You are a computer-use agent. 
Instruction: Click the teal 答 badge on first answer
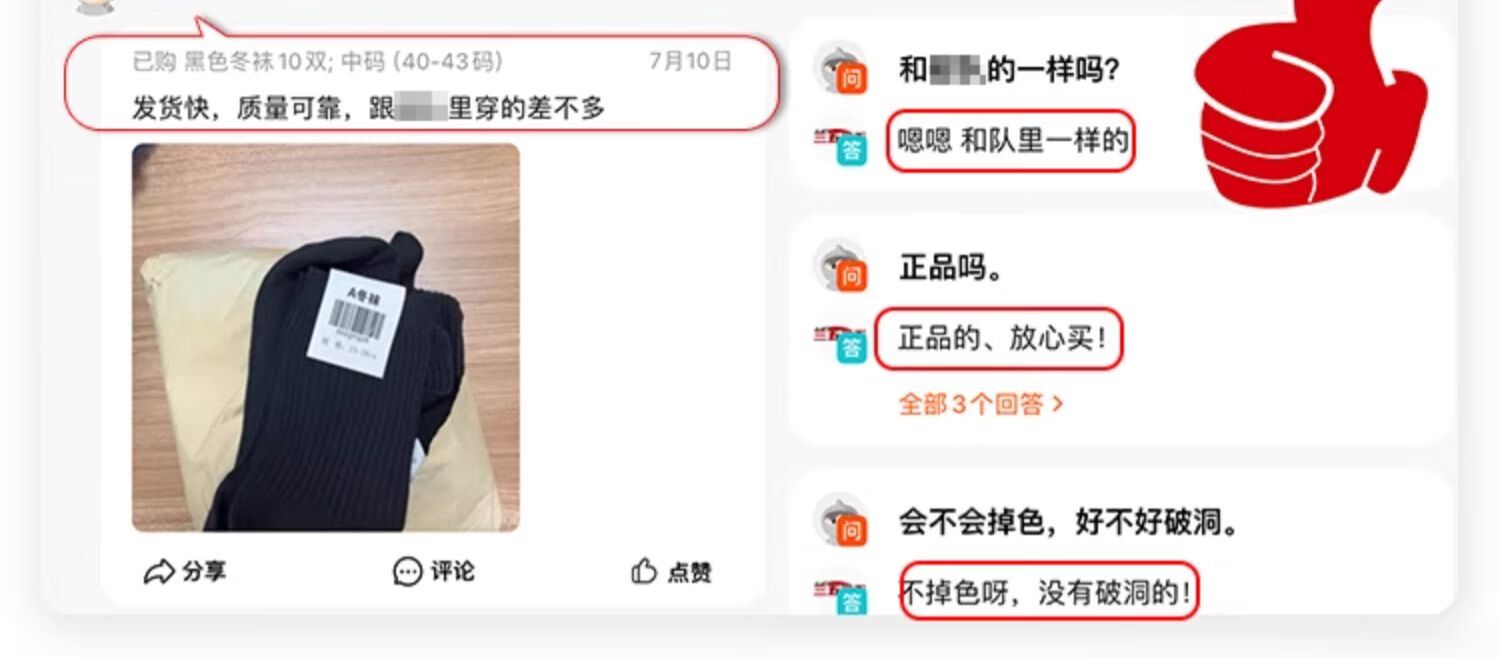click(x=851, y=151)
